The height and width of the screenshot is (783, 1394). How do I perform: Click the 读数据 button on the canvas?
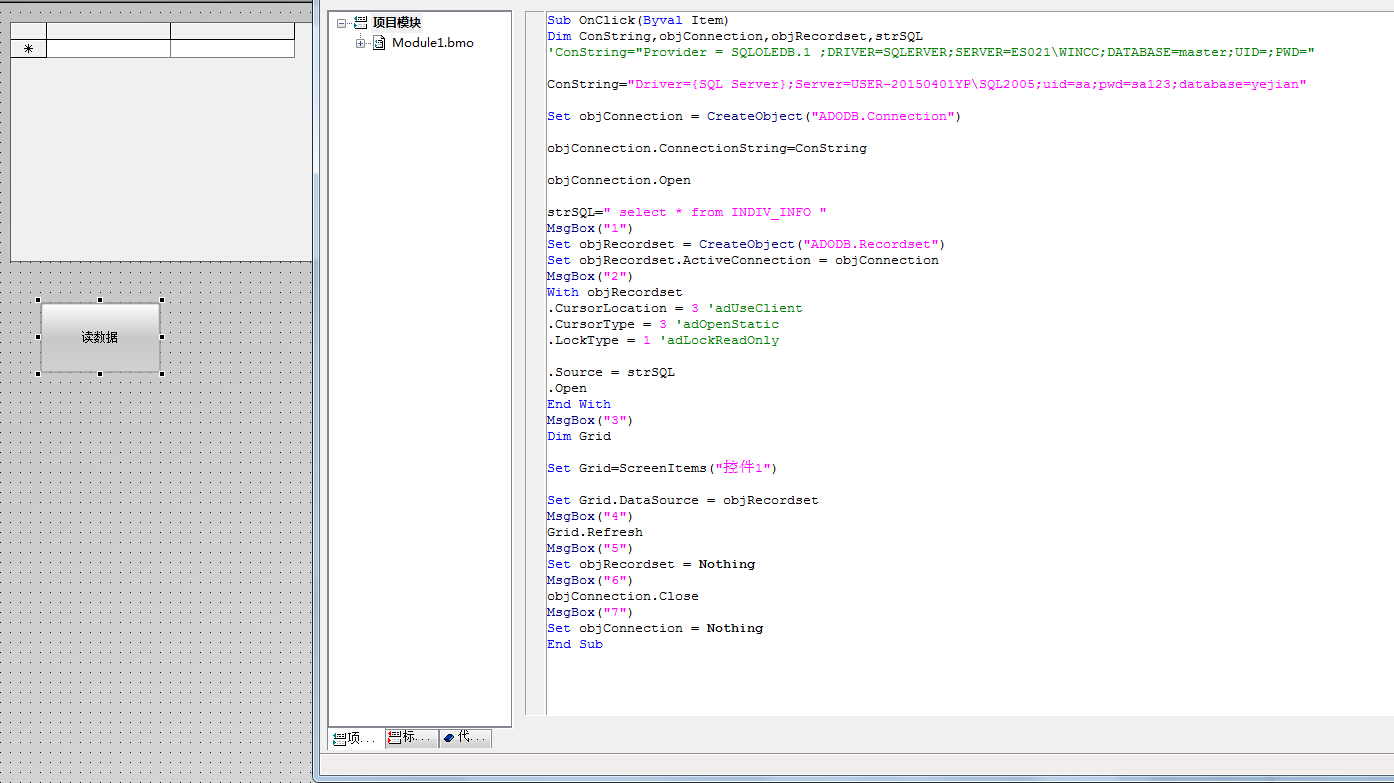100,337
